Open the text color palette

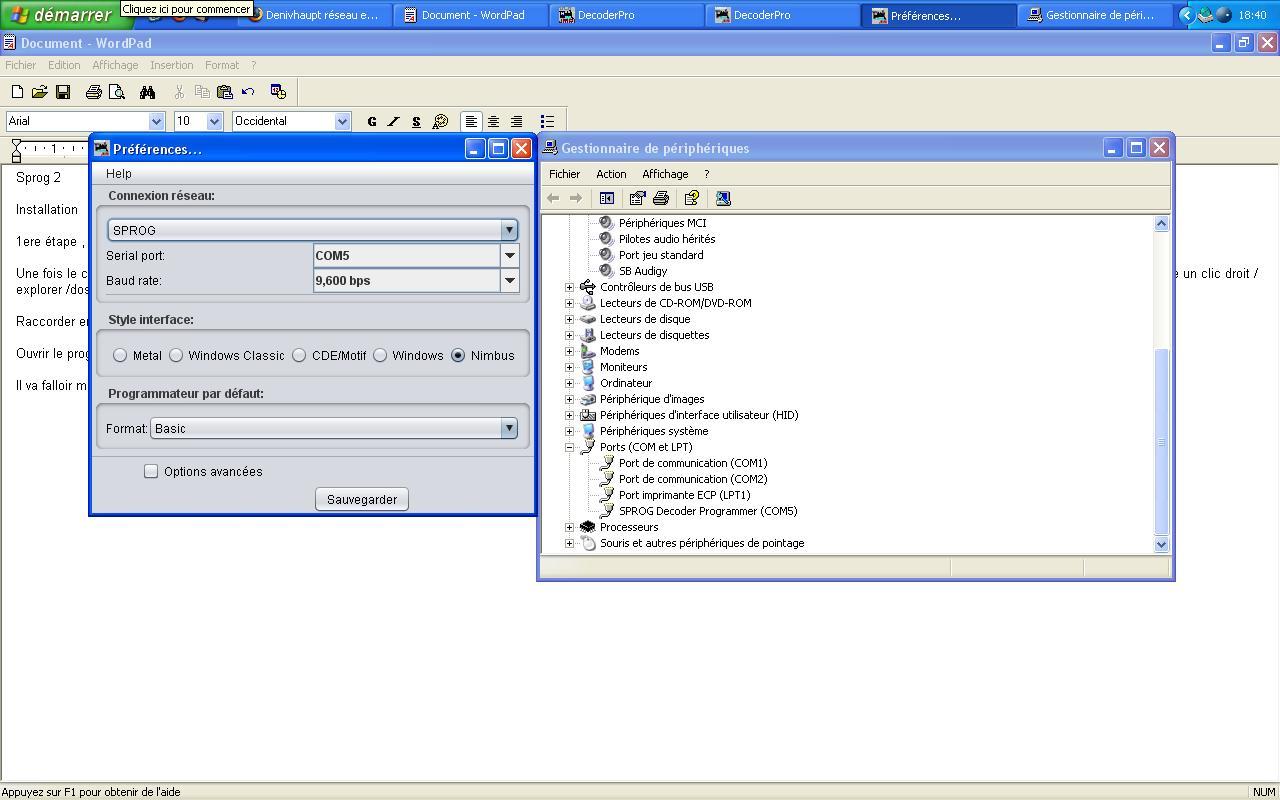[440, 121]
